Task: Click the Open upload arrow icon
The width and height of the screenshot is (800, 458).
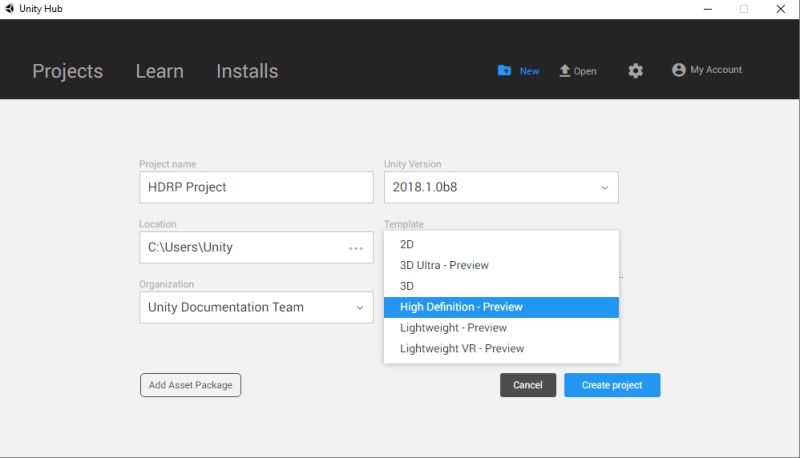Action: (x=564, y=70)
